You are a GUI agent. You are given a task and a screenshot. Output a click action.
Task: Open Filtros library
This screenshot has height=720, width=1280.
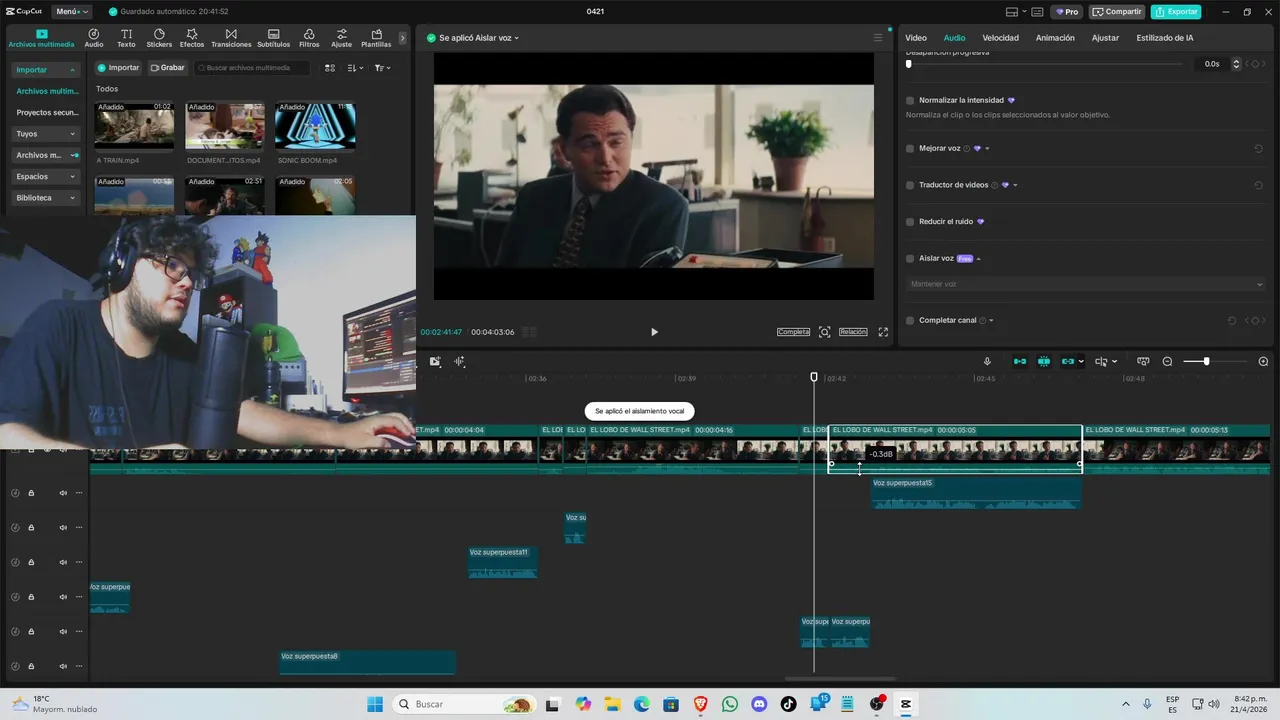[309, 38]
